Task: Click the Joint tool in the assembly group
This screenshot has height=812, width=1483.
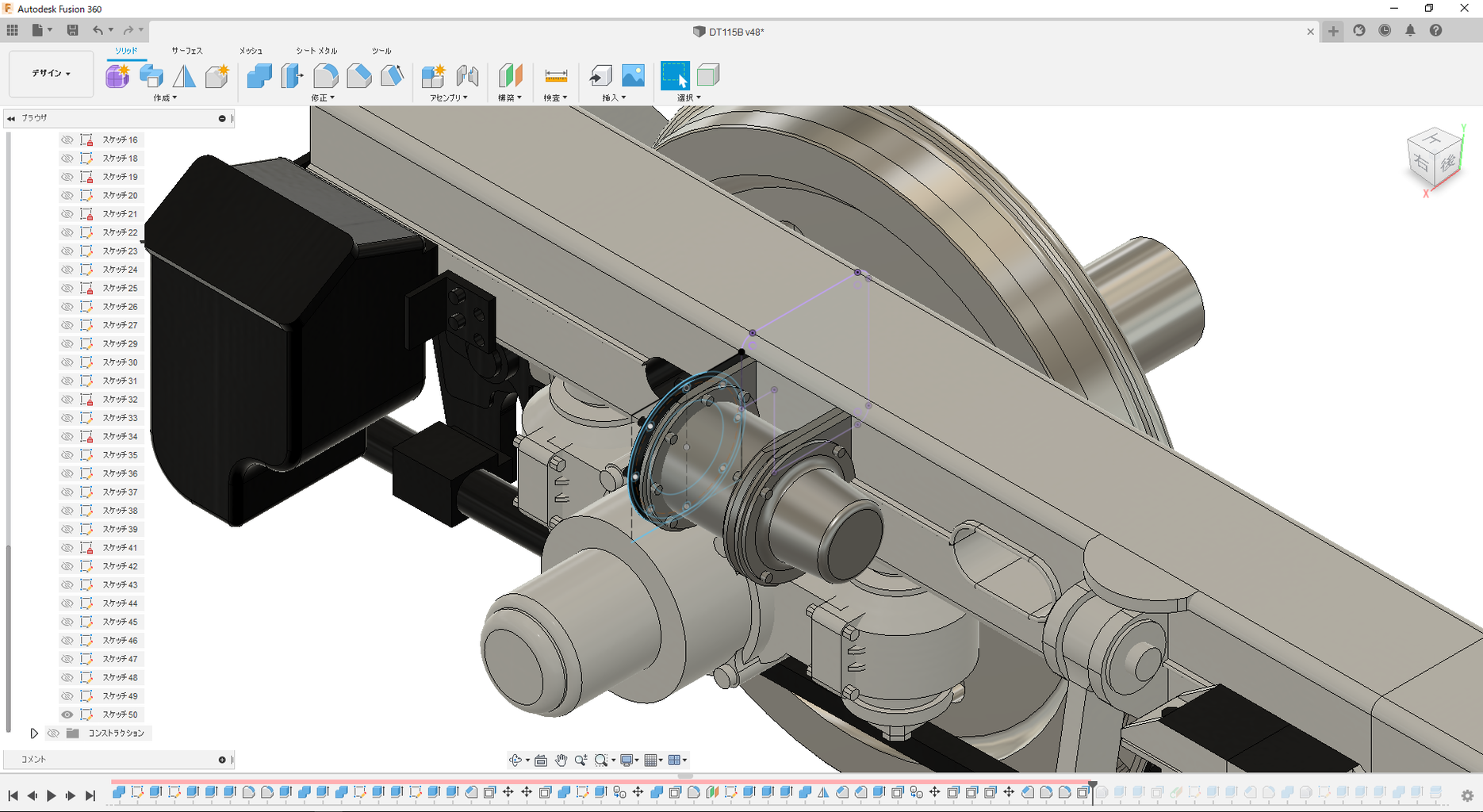Action: coord(467,76)
